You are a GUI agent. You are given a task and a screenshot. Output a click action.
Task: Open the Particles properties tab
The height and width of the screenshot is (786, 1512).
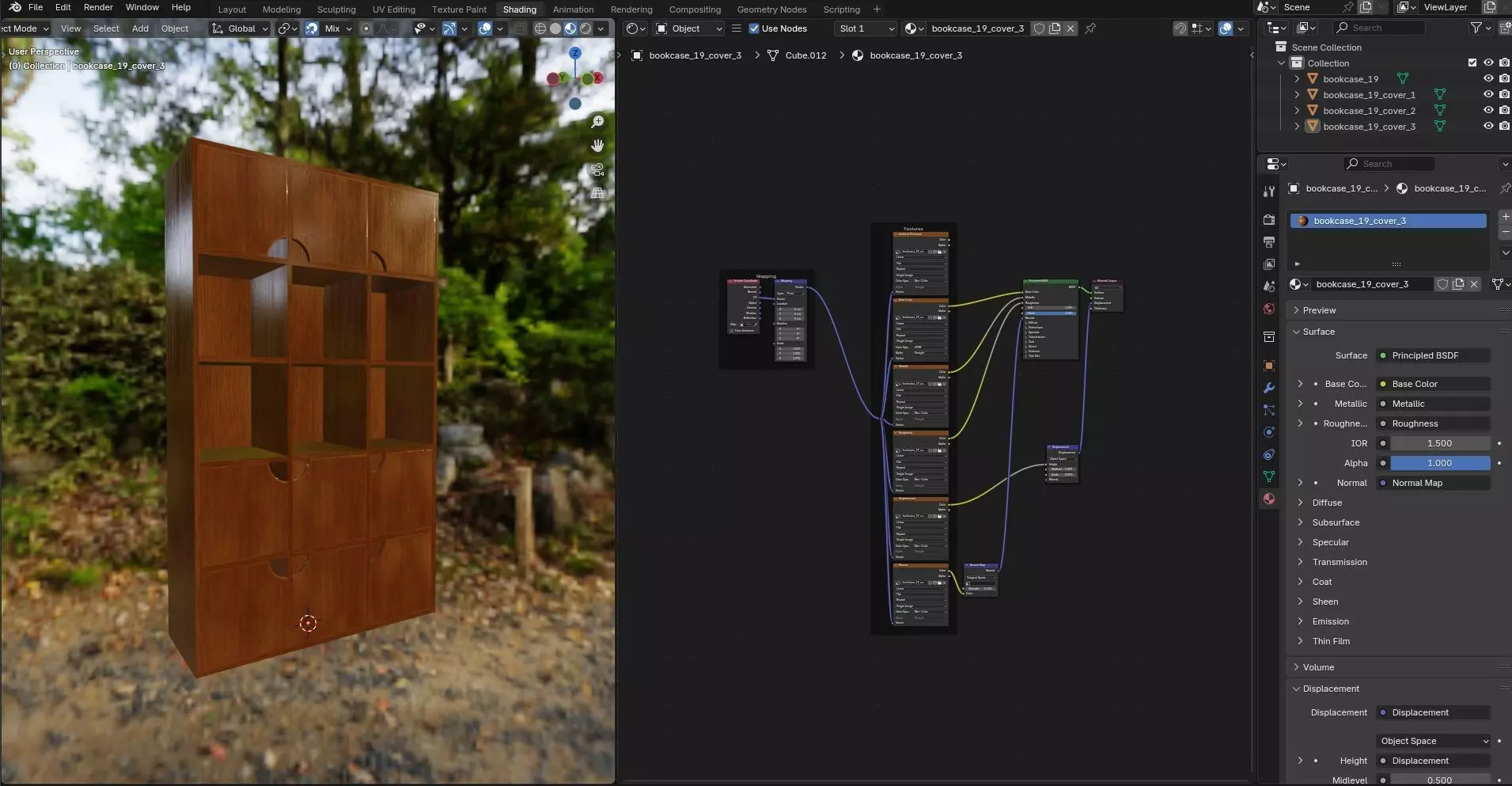[1269, 410]
